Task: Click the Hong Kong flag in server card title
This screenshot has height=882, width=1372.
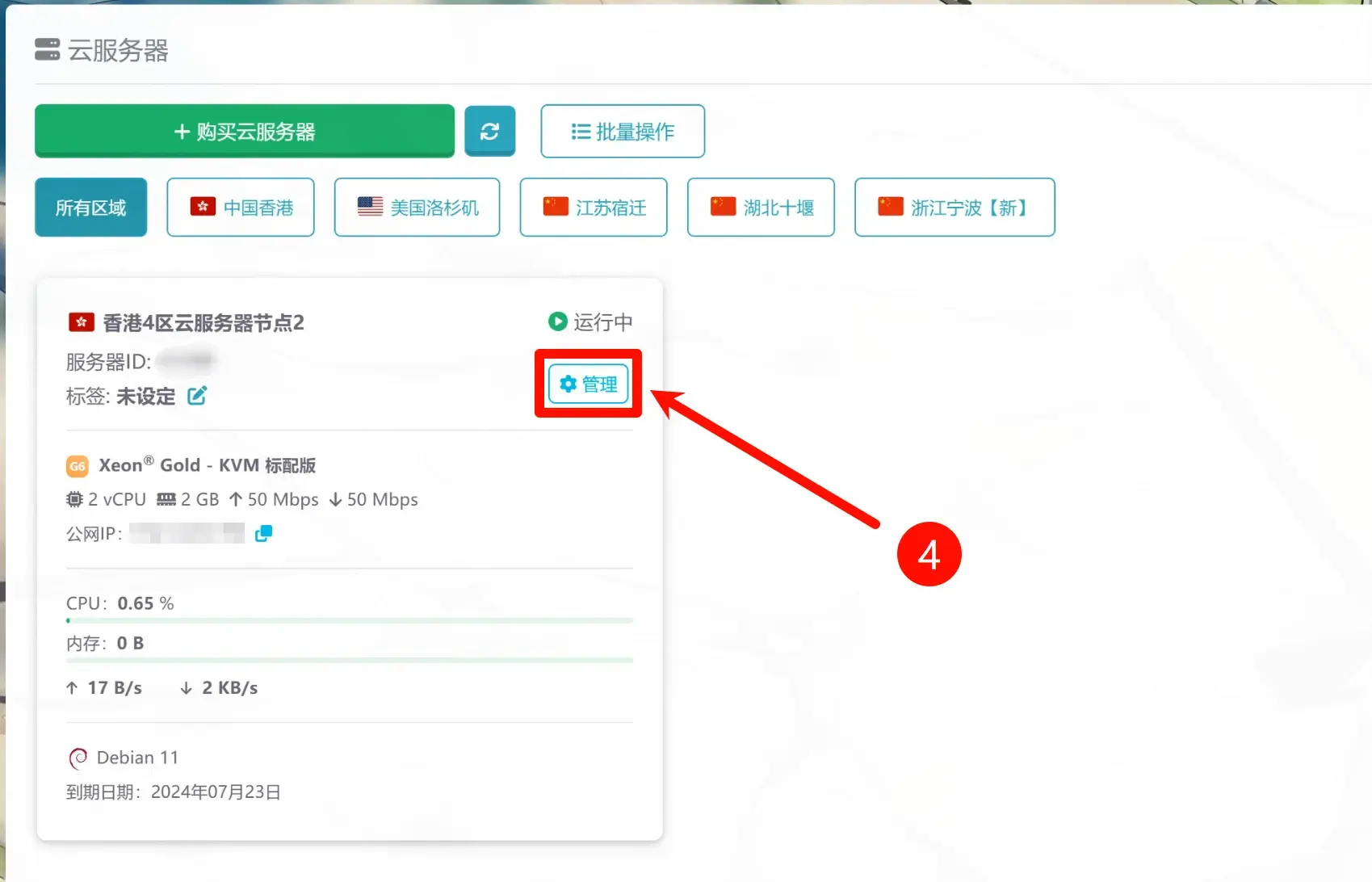Action: coord(81,323)
